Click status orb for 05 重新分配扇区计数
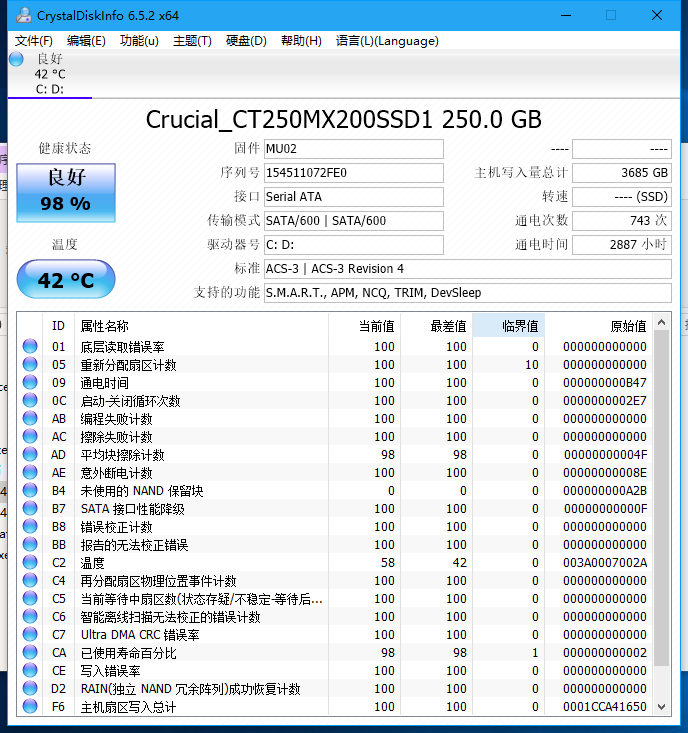688x733 pixels. [x=30, y=364]
